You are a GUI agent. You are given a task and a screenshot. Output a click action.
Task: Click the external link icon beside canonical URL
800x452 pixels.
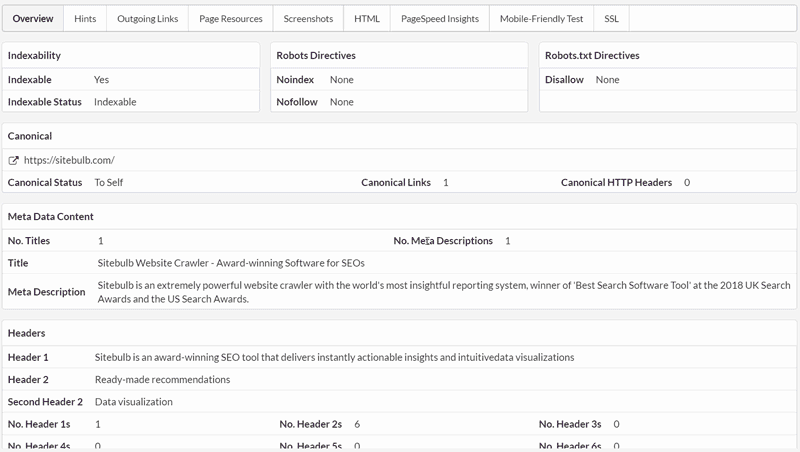(x=13, y=160)
